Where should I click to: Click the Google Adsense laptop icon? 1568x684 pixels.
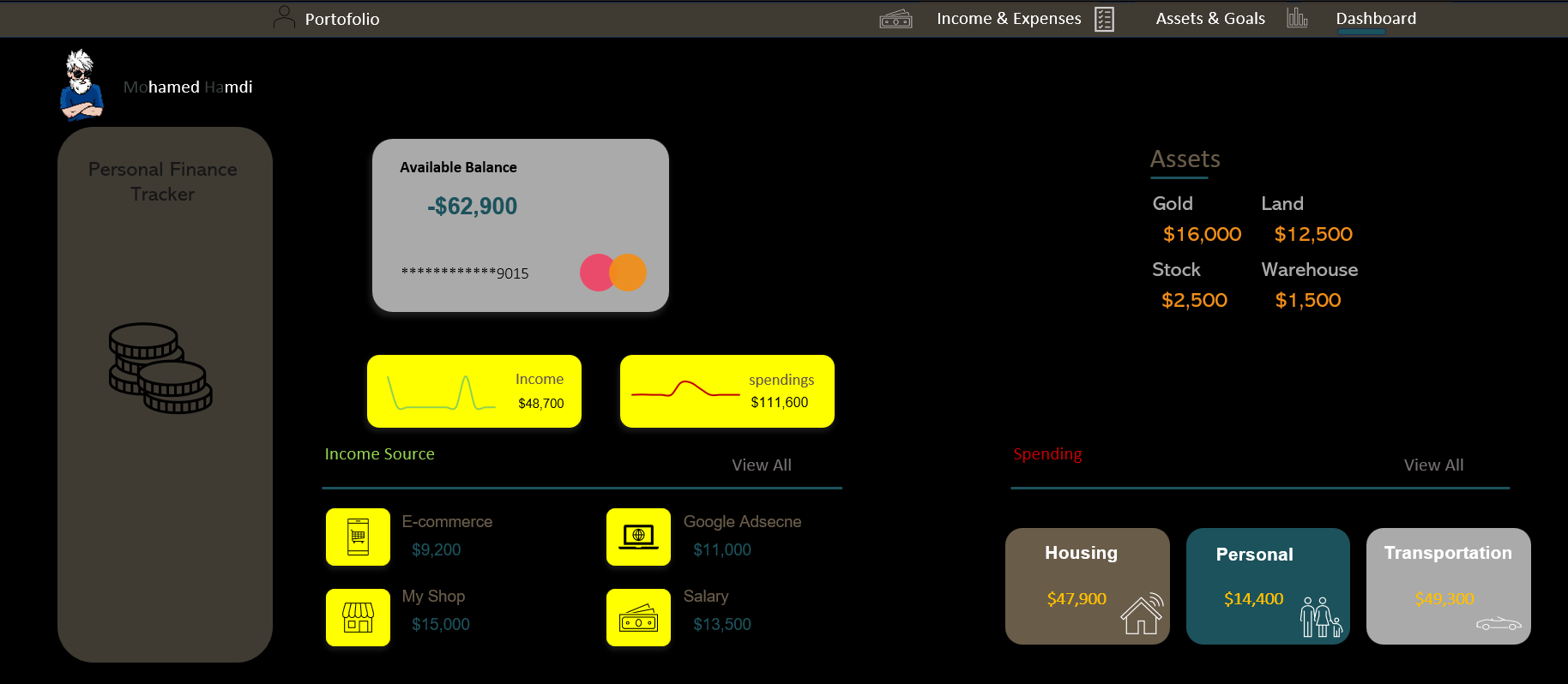coord(638,537)
